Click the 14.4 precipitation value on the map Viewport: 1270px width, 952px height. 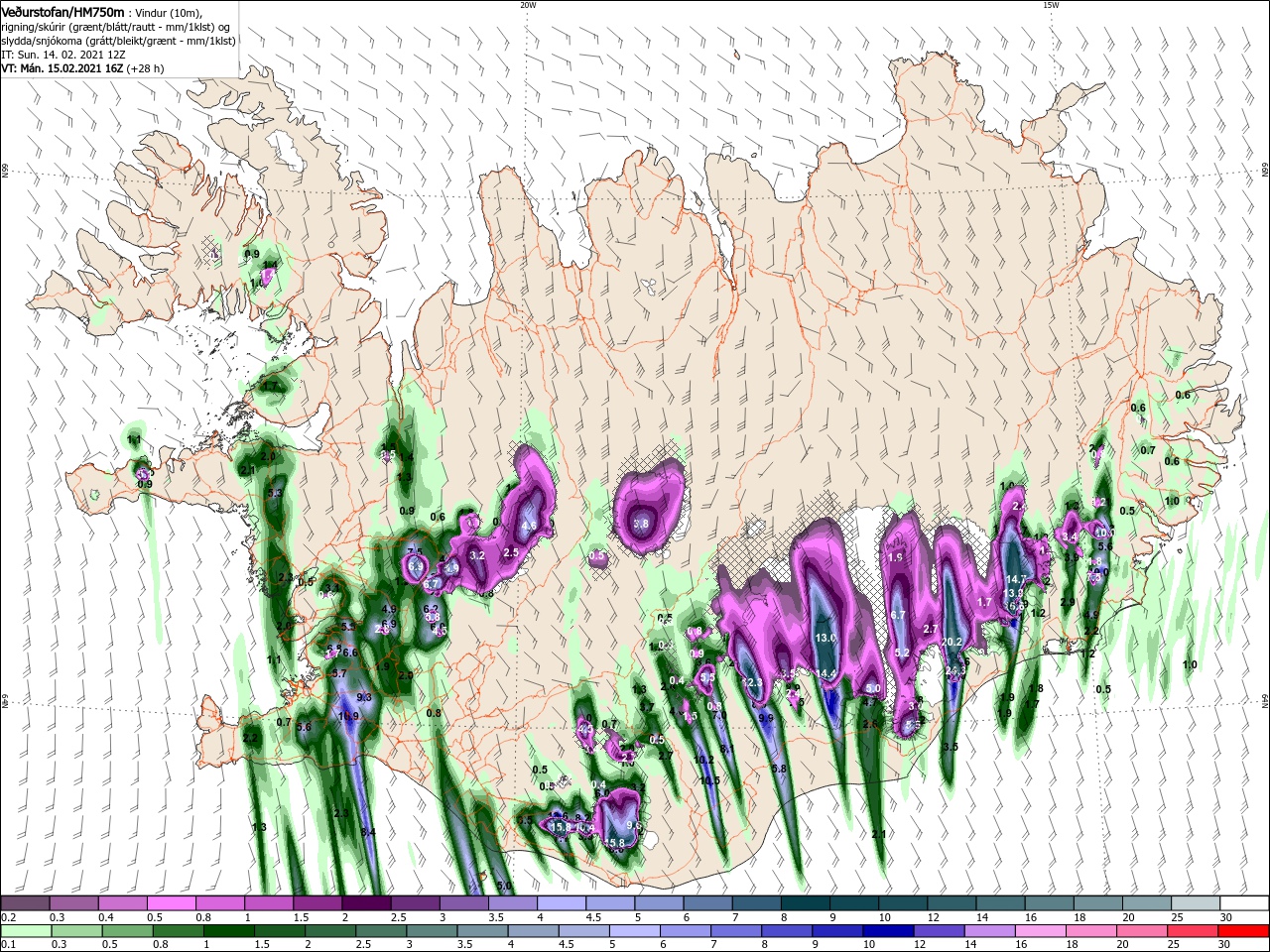tap(825, 673)
